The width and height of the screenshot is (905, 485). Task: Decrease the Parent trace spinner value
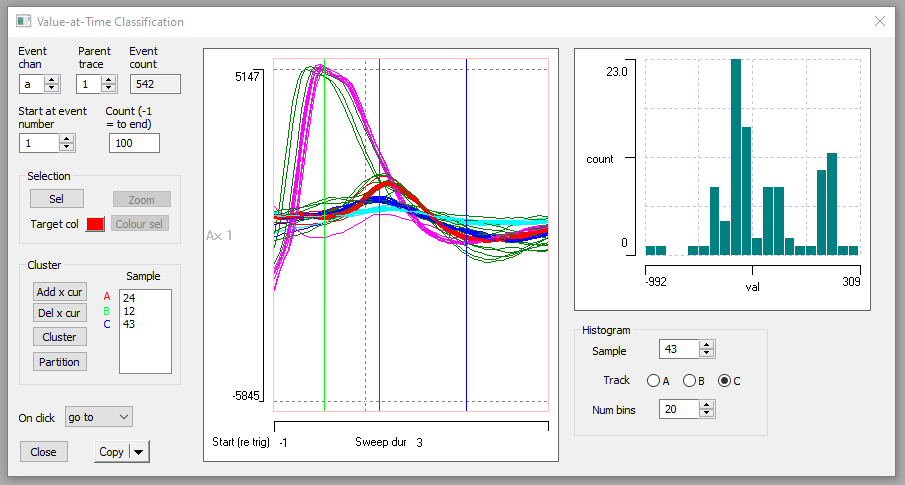[110, 89]
